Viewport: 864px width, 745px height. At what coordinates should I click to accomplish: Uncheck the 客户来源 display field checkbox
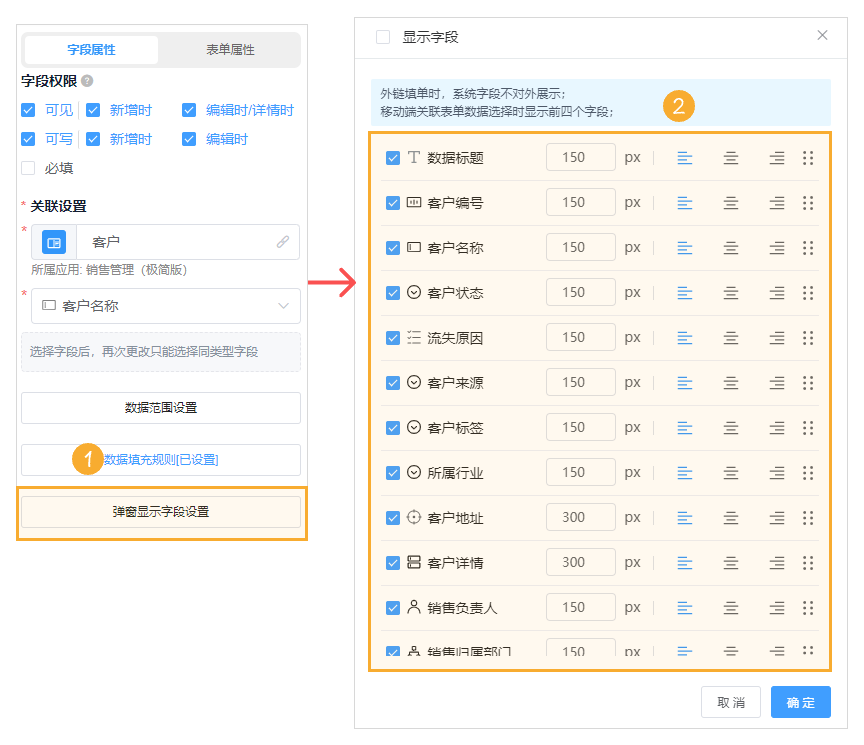[392, 382]
